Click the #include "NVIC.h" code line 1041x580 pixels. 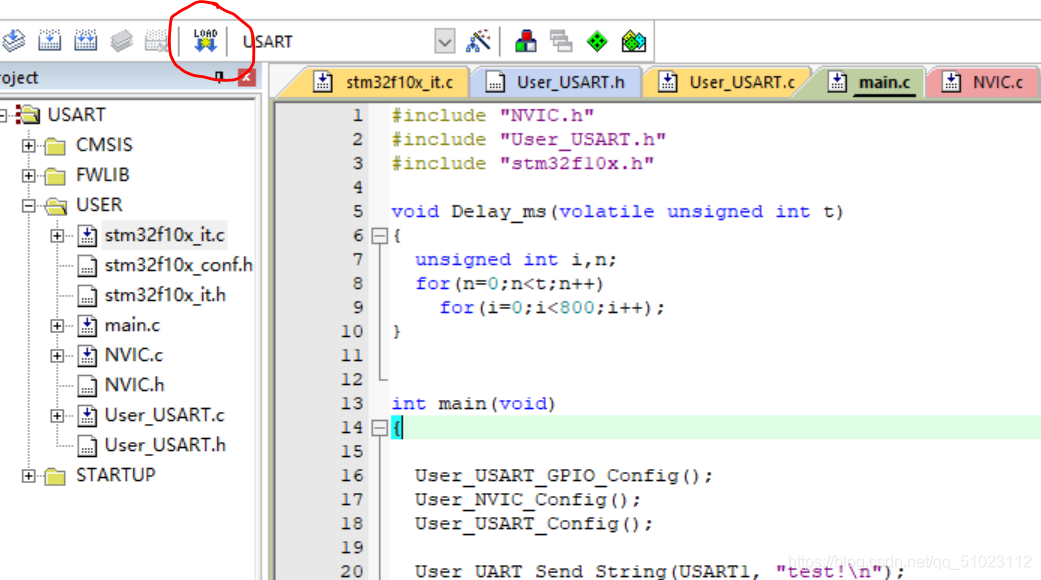pos(492,115)
